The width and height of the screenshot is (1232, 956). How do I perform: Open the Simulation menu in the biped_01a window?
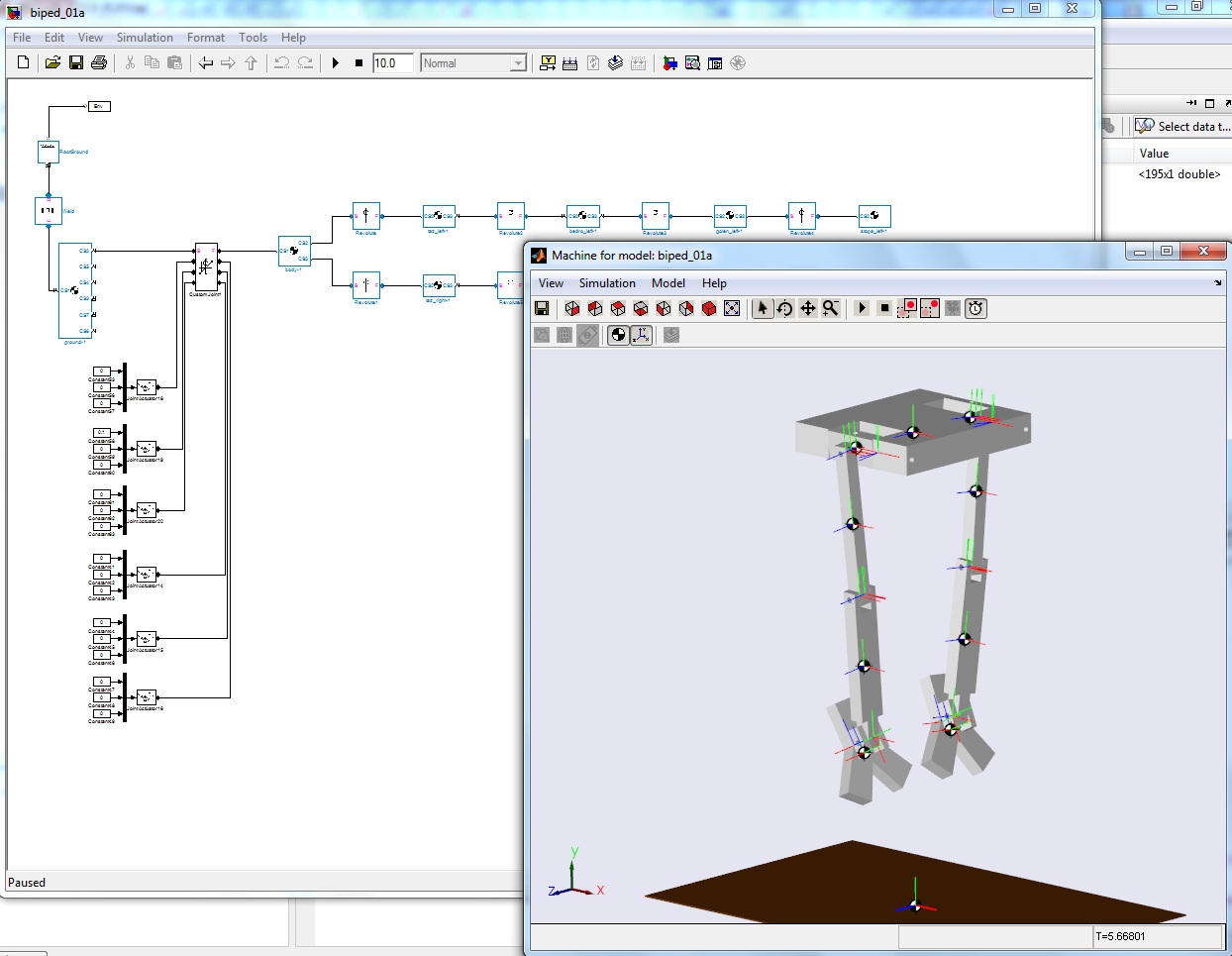(145, 38)
